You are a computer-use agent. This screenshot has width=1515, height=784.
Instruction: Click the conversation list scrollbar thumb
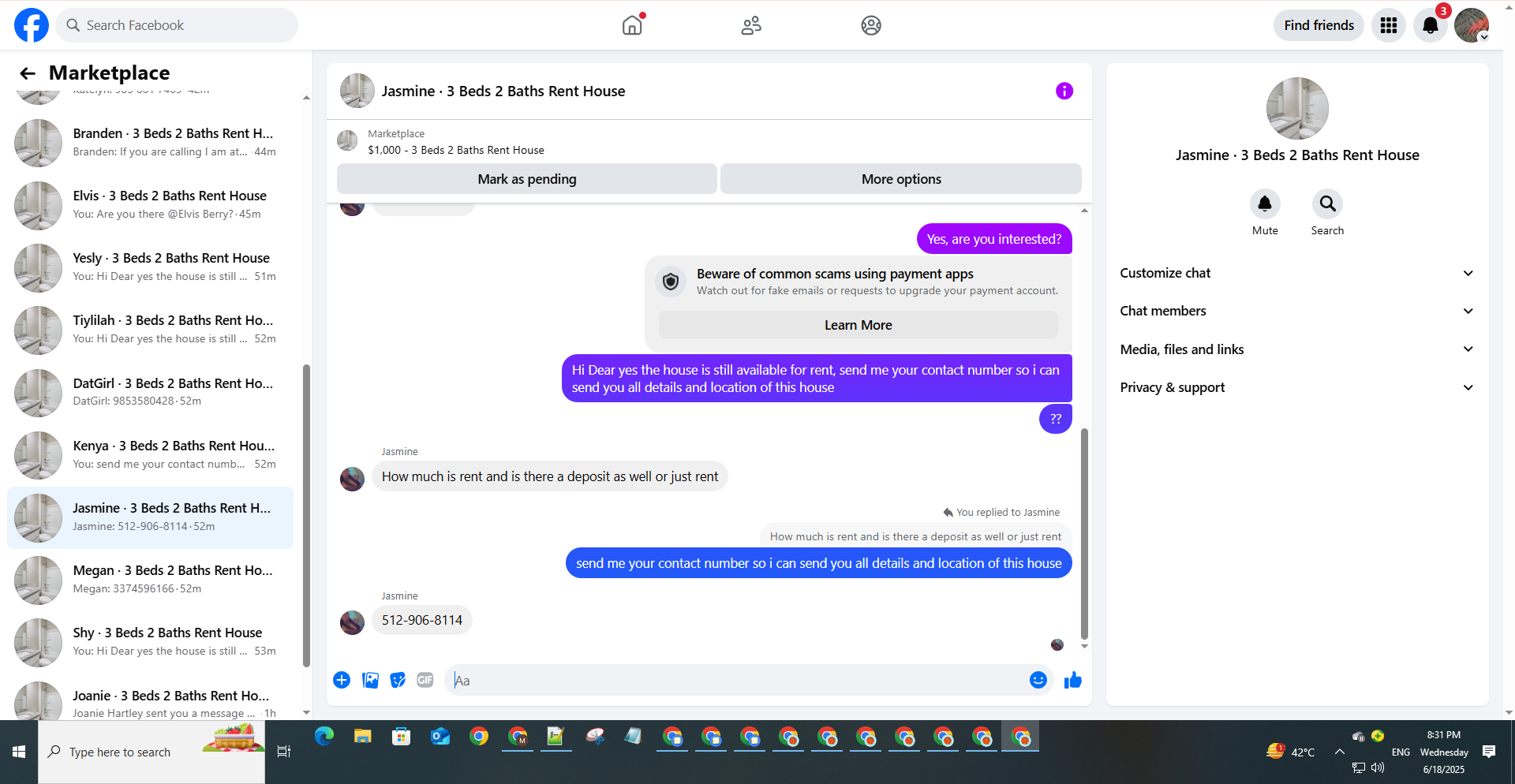click(x=306, y=516)
